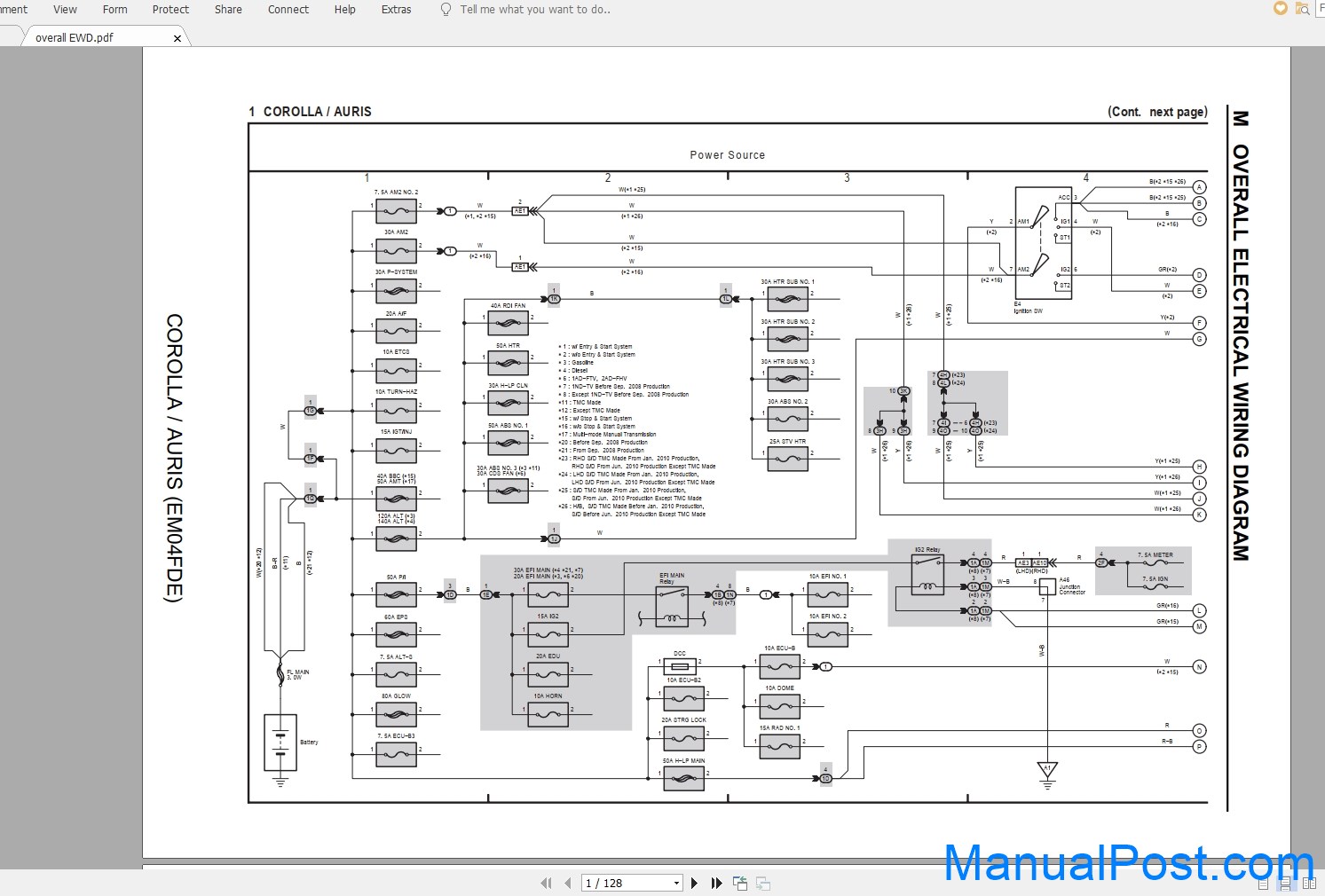1325x896 pixels.
Task: Click the 10A DOME fuse label
Action: (x=779, y=688)
